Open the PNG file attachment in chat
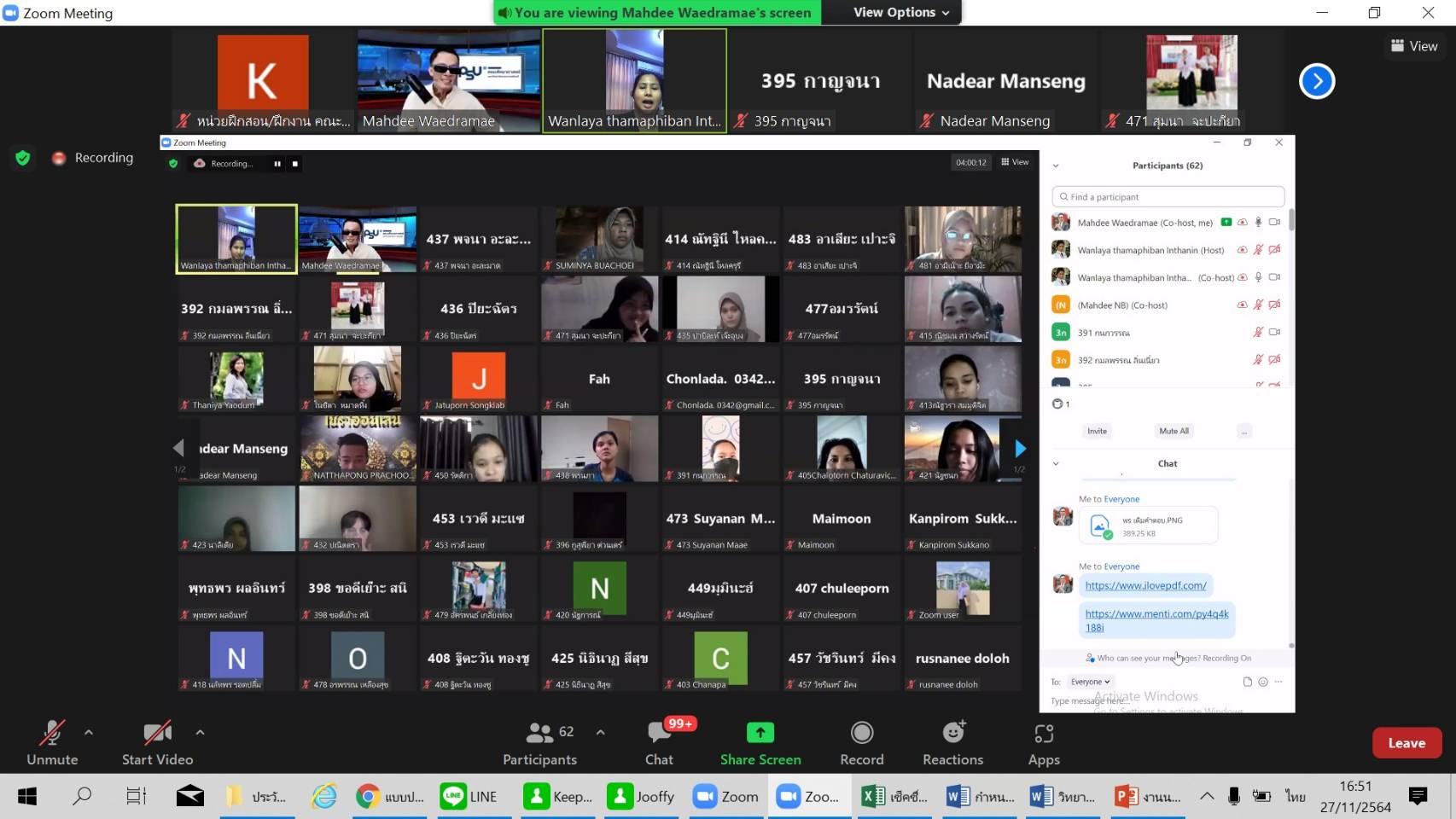The height and width of the screenshot is (819, 1456). pyautogui.click(x=1148, y=526)
